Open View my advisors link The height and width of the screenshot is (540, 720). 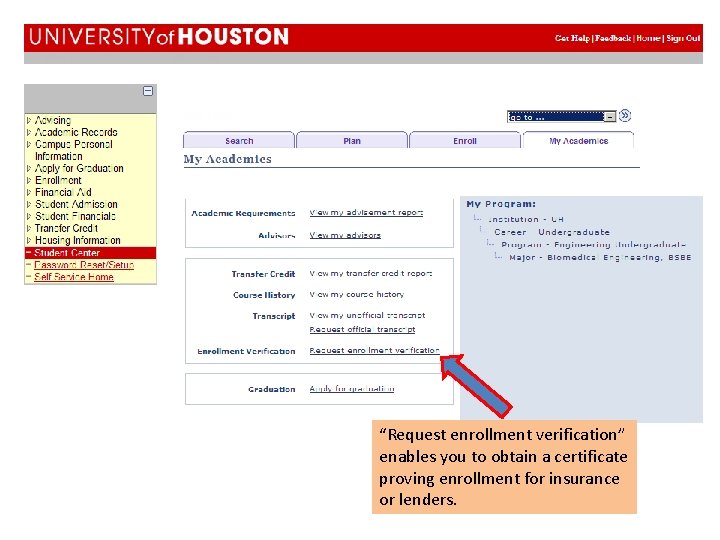pyautogui.click(x=345, y=235)
